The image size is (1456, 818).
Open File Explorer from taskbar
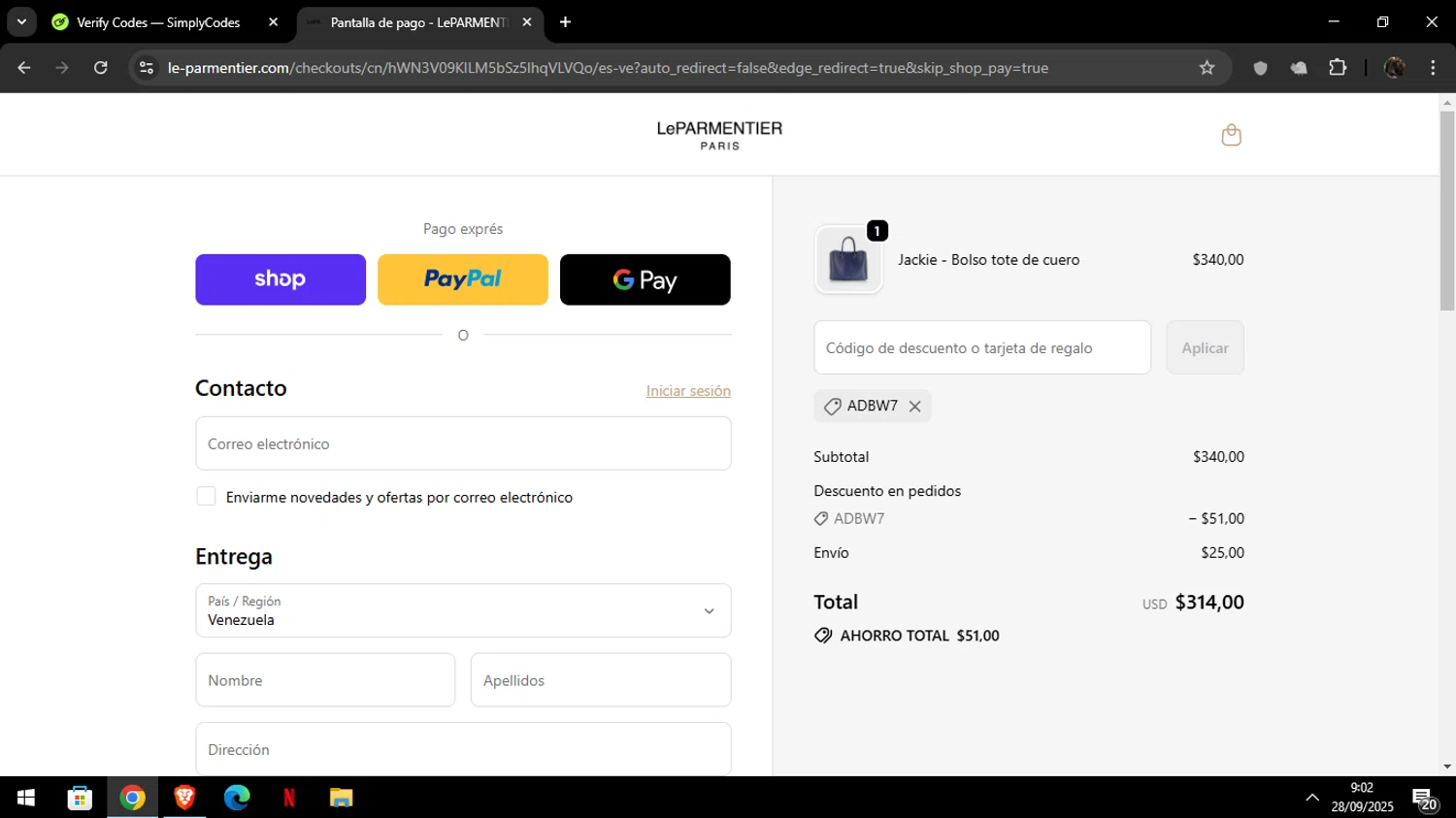click(341, 798)
